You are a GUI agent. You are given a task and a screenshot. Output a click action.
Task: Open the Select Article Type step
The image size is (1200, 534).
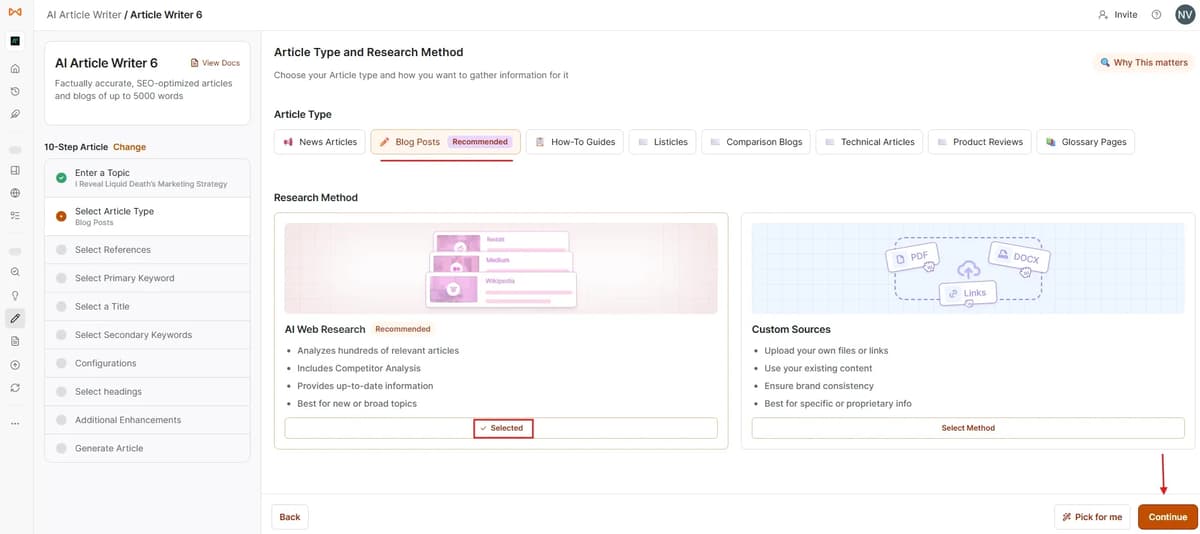[147, 216]
